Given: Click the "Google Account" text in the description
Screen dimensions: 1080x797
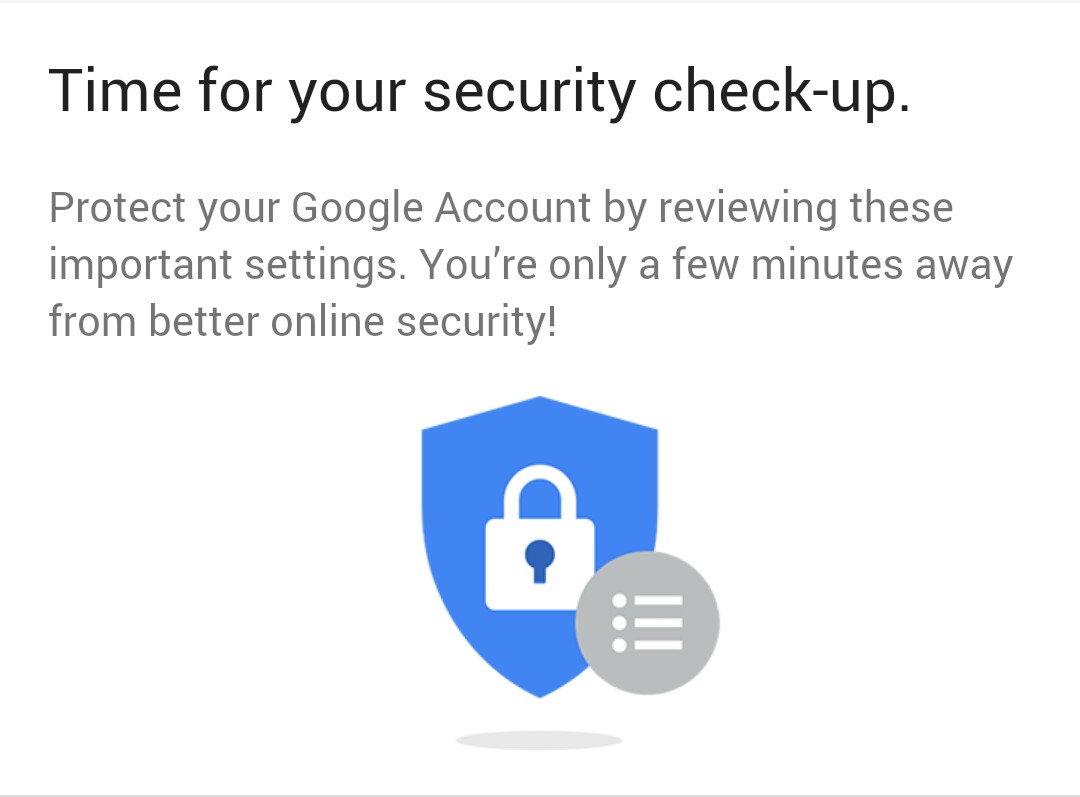Looking at the screenshot, I should (x=441, y=208).
